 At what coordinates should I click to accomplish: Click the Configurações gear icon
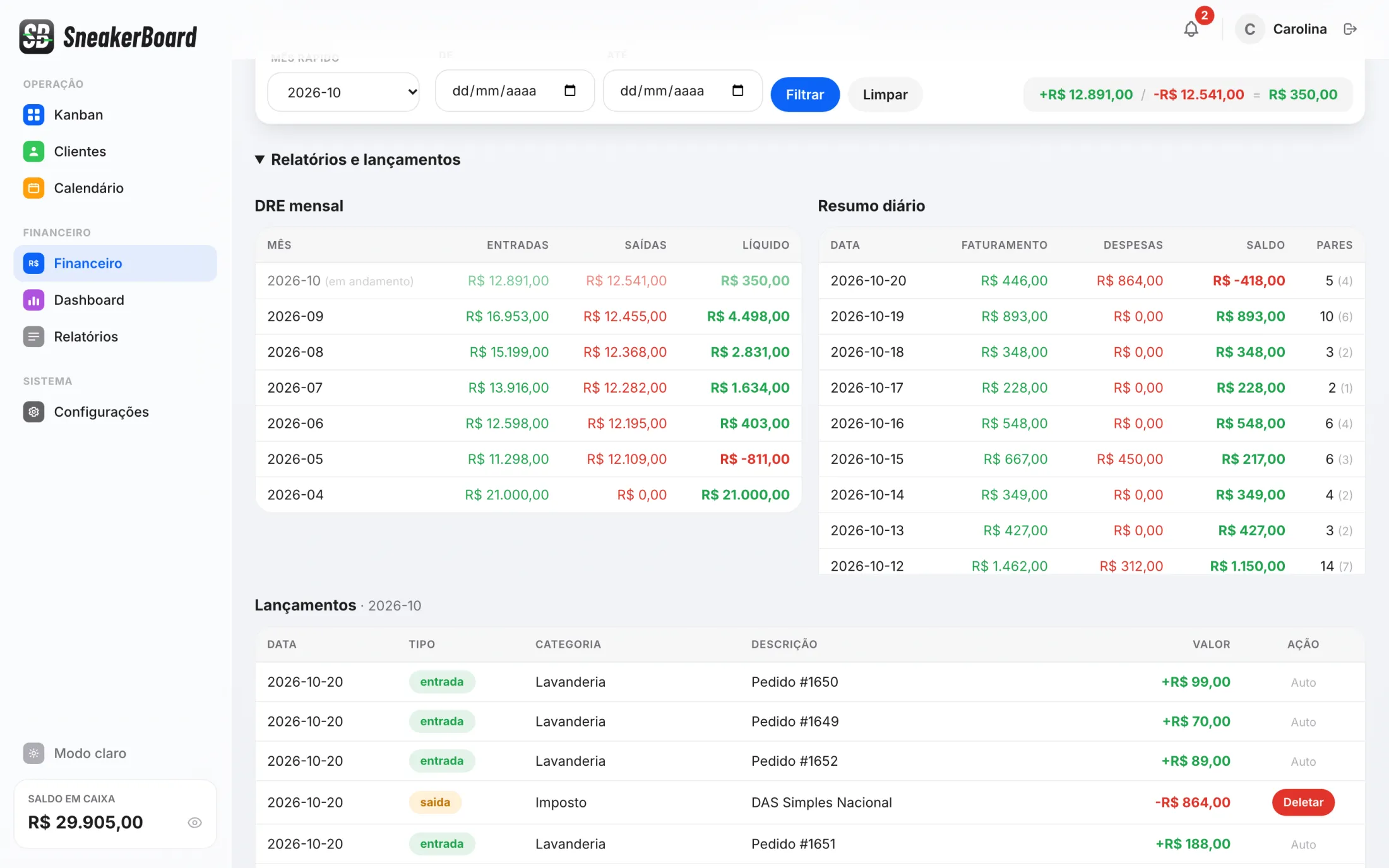pyautogui.click(x=33, y=412)
